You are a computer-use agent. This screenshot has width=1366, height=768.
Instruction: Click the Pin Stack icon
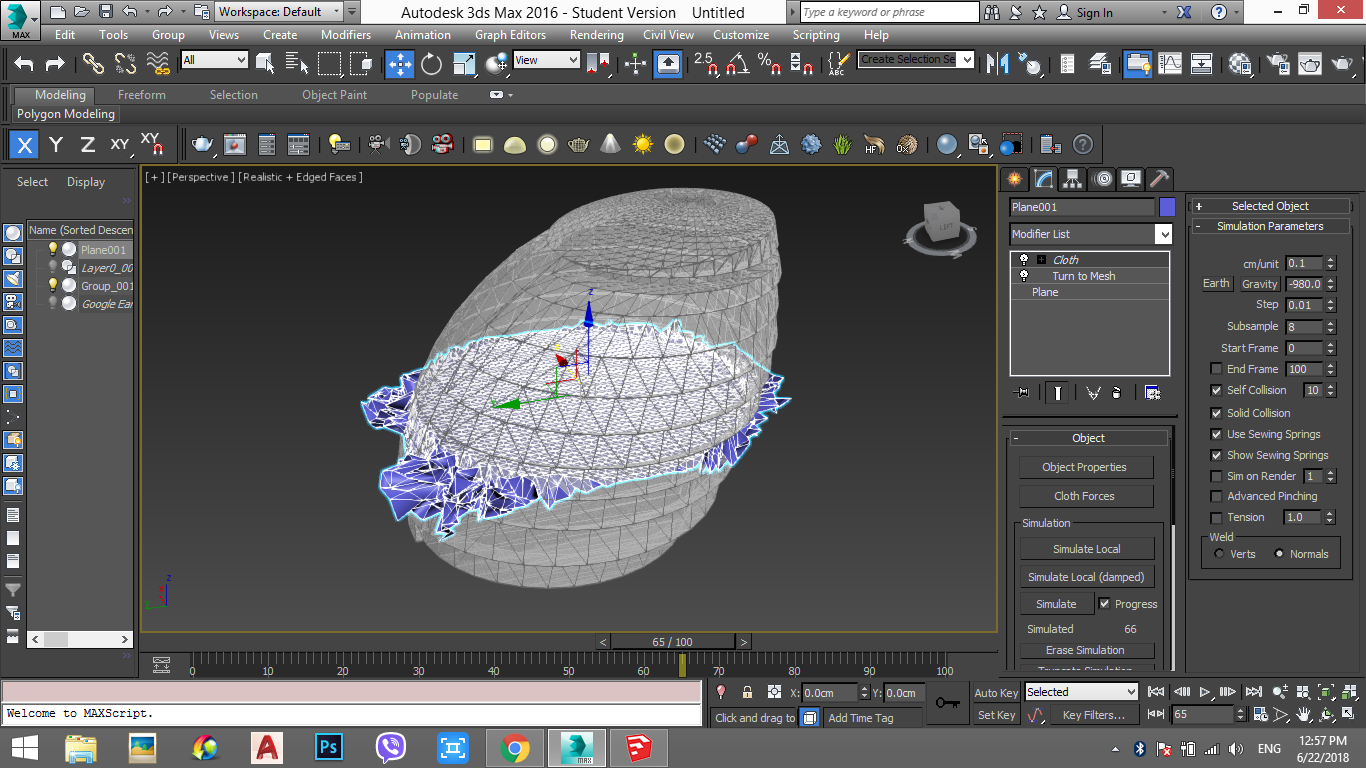[1021, 393]
